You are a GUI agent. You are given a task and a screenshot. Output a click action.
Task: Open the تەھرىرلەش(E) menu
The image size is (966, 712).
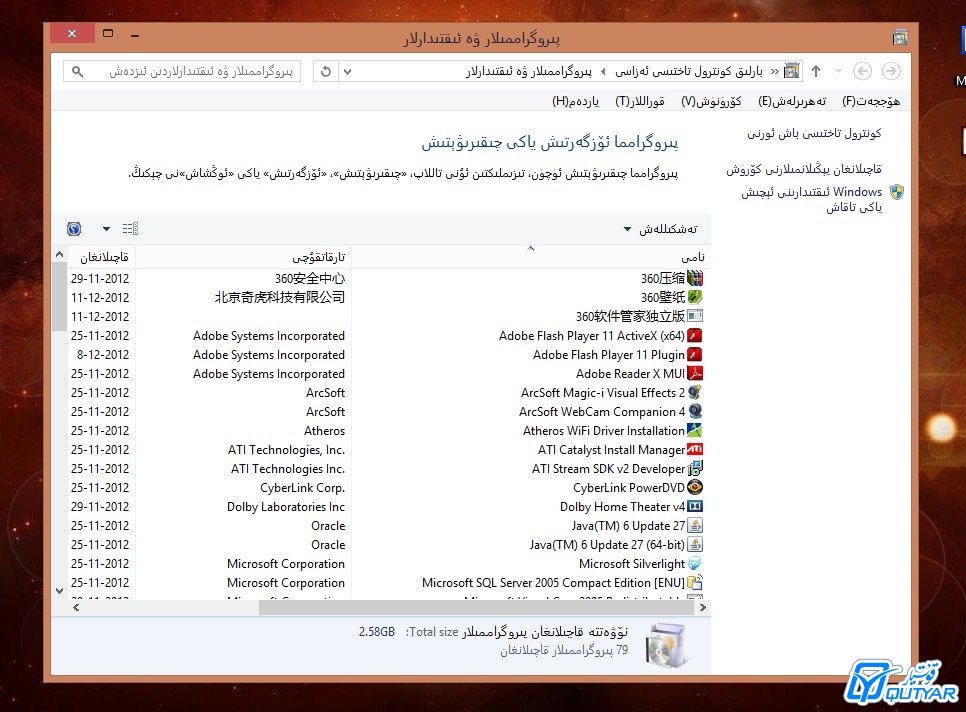click(792, 101)
